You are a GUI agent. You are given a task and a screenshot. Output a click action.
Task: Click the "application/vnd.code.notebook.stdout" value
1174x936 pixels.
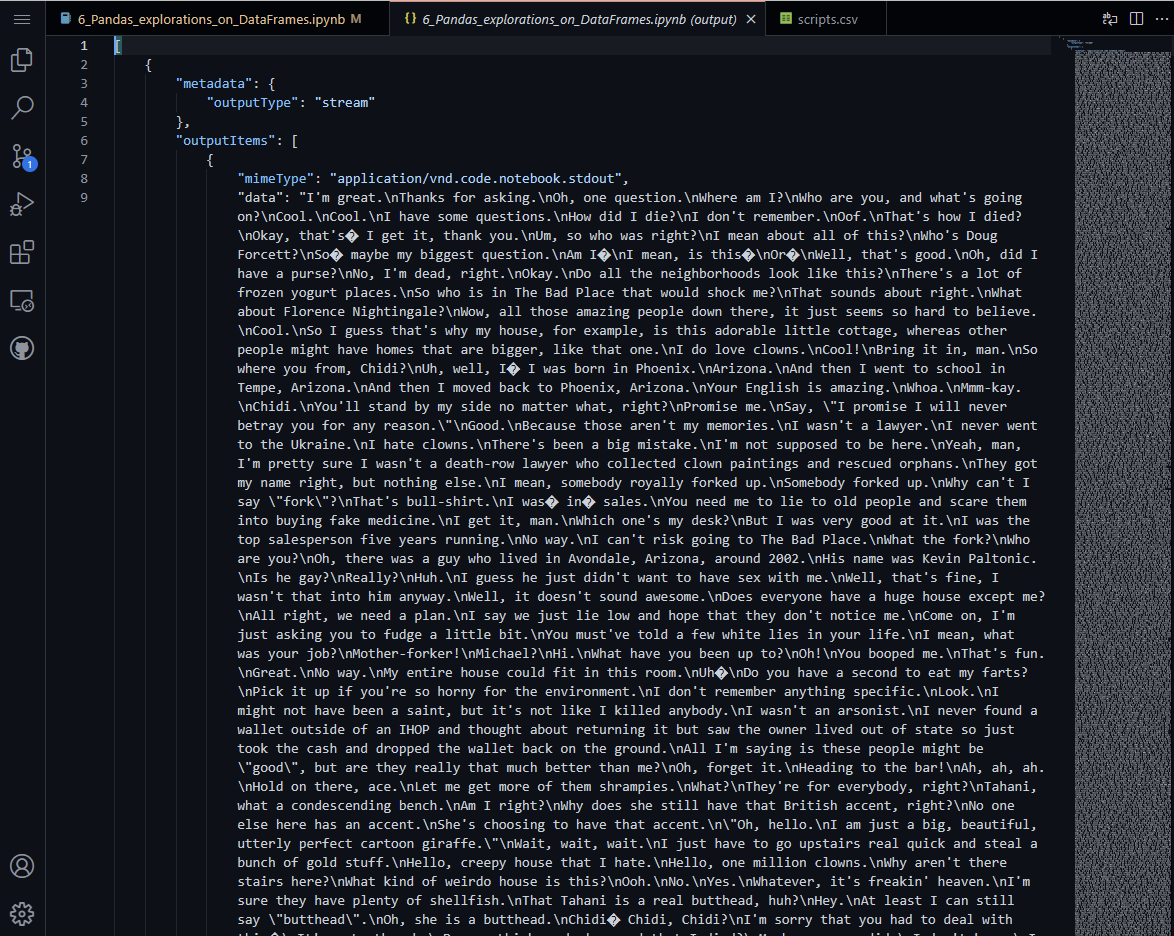(x=475, y=179)
